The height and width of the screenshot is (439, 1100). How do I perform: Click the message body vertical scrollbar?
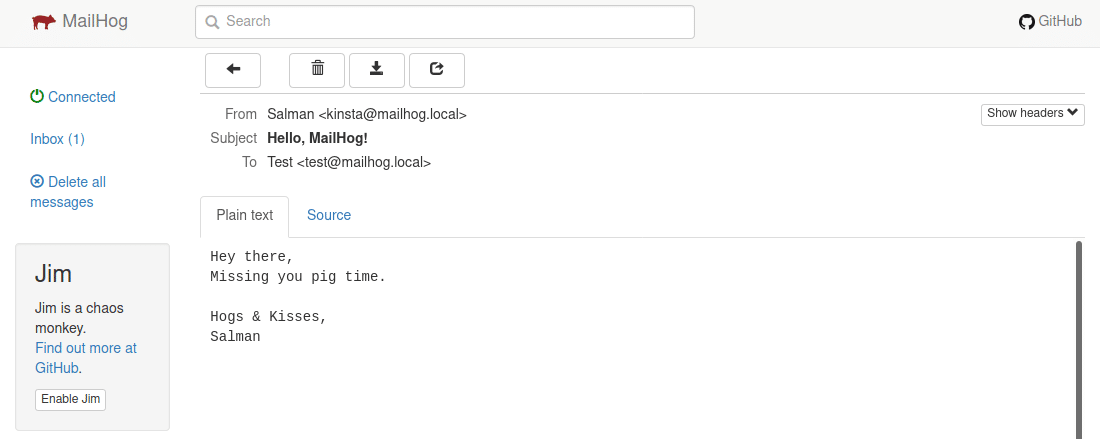point(1079,339)
